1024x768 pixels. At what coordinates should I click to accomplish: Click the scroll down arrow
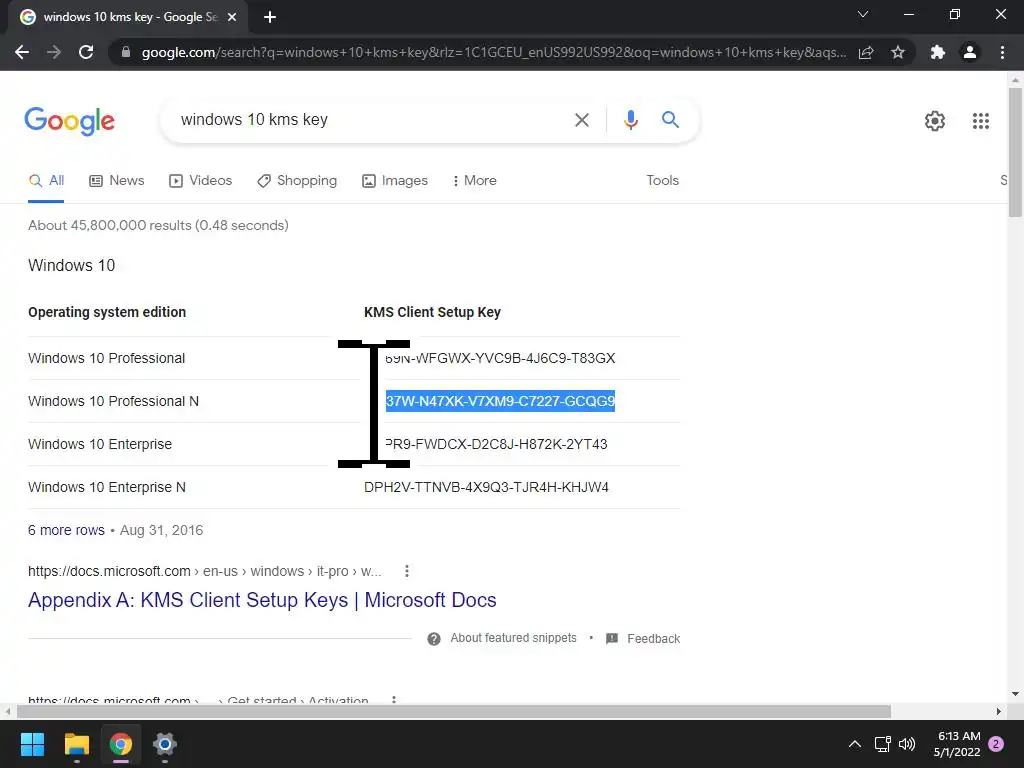point(1015,694)
